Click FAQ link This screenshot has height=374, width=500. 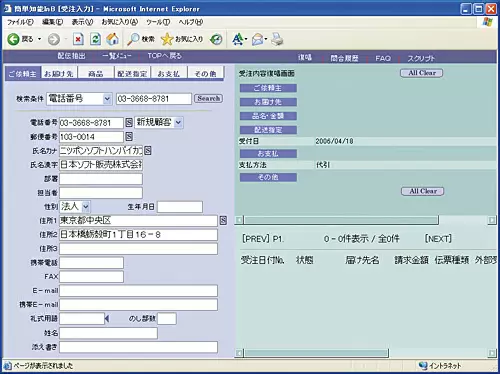pos(383,58)
